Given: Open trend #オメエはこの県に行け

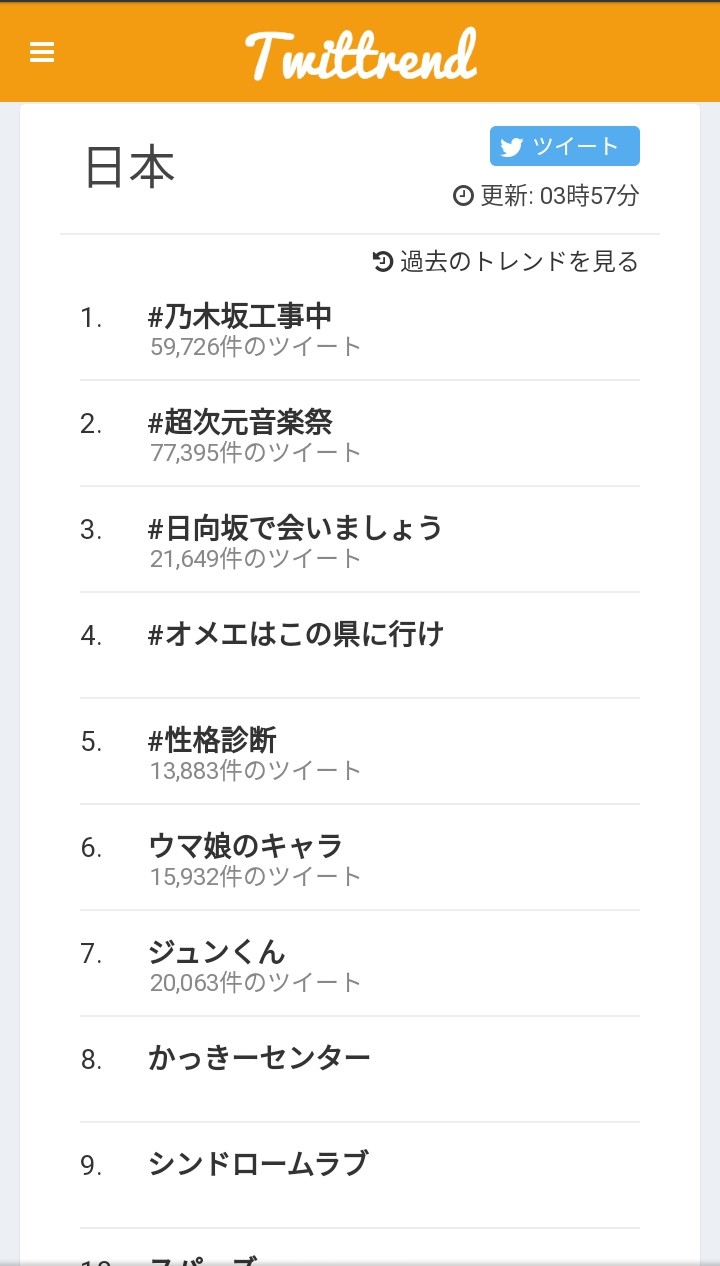Looking at the screenshot, I should click(295, 635).
